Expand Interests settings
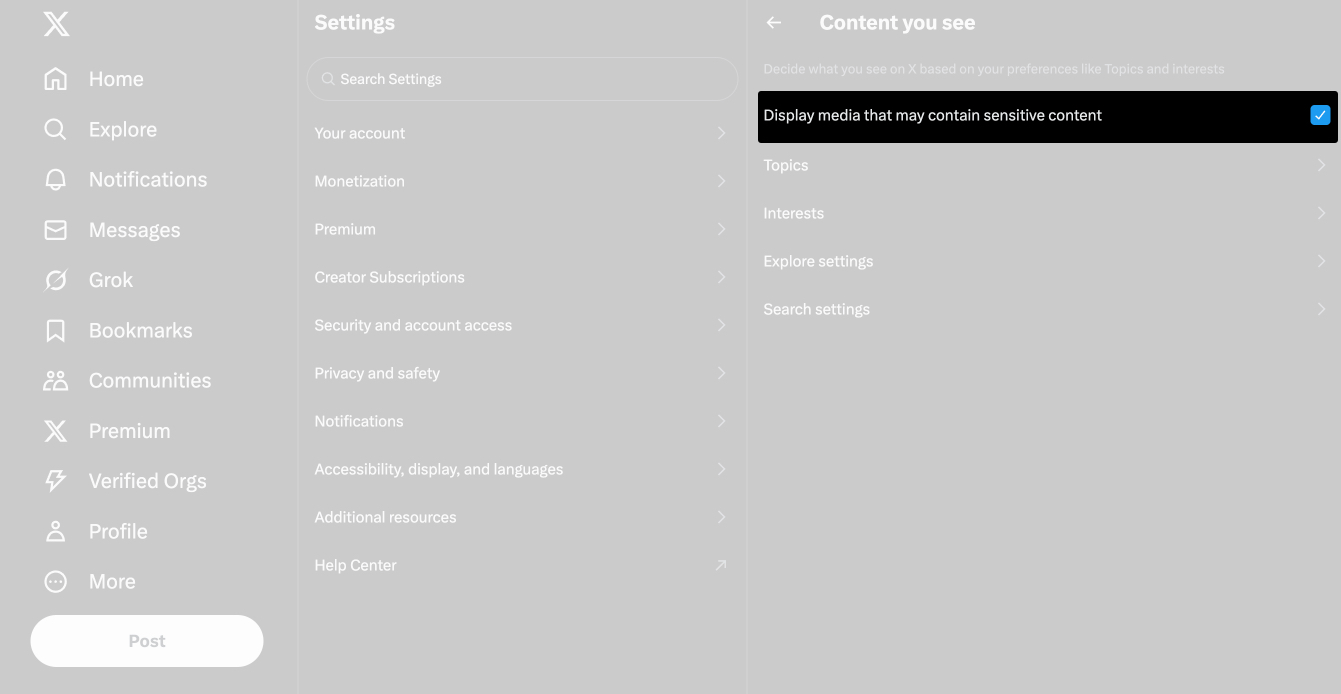Viewport: 1341px width, 694px height. click(x=1044, y=212)
